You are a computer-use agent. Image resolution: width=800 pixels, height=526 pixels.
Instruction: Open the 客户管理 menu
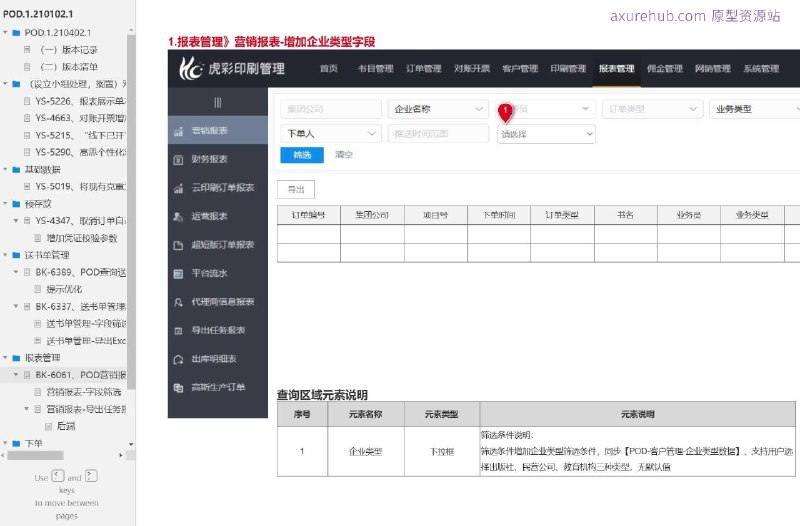click(520, 68)
